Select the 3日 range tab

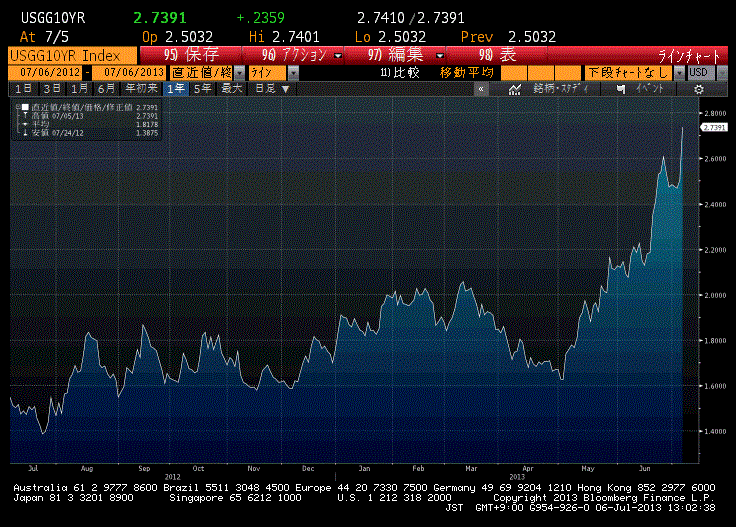[x=52, y=89]
